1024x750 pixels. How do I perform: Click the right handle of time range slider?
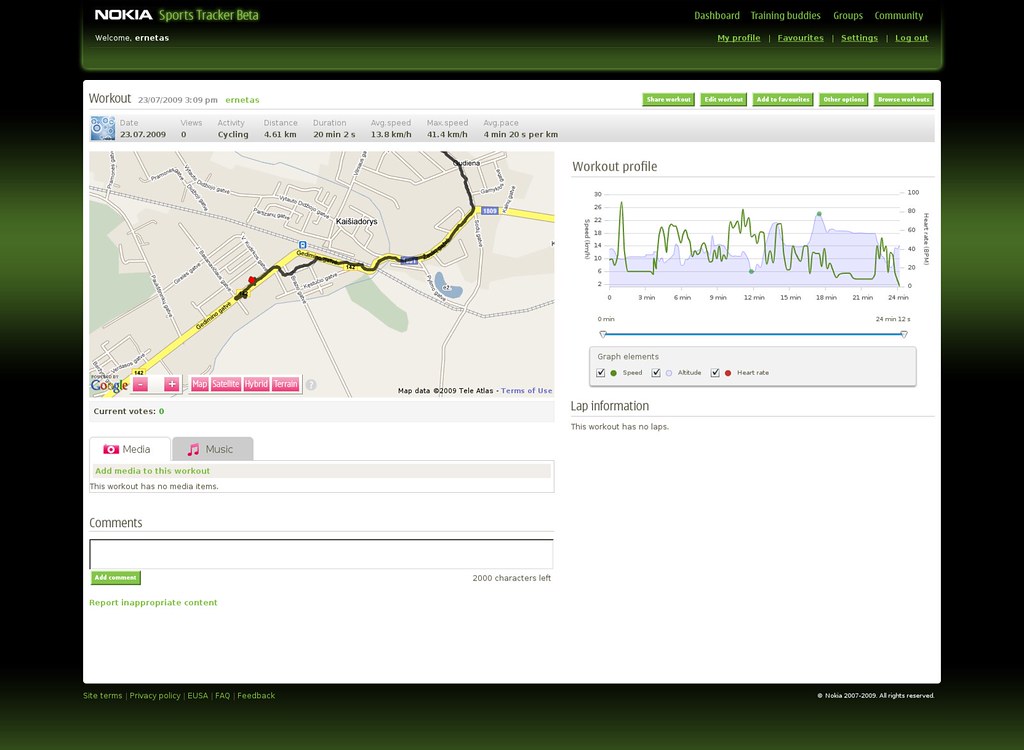click(904, 334)
